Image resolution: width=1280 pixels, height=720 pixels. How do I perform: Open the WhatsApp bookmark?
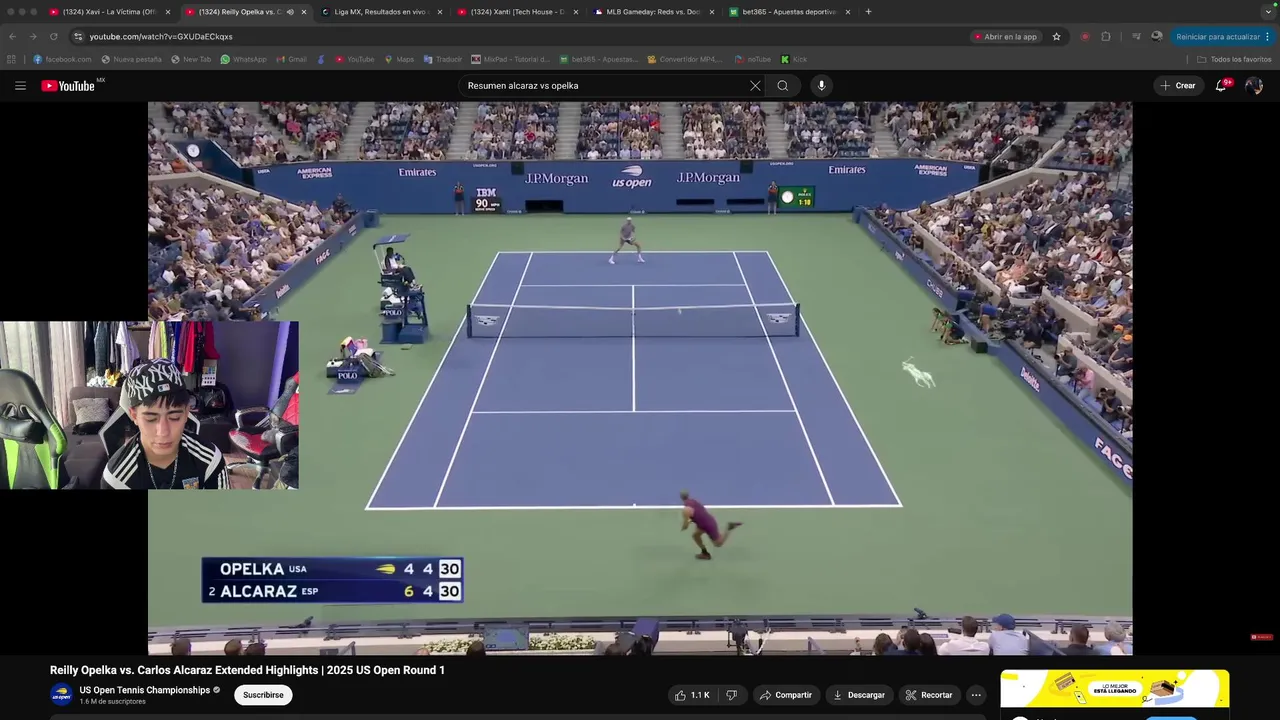coord(244,59)
